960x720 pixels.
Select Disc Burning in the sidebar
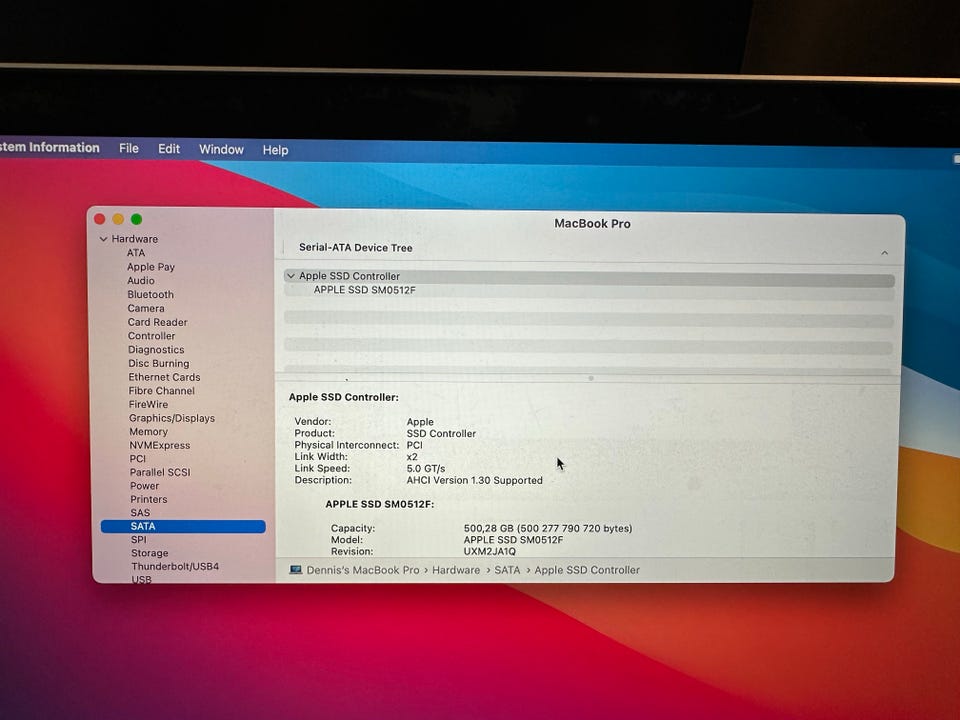[x=159, y=364]
